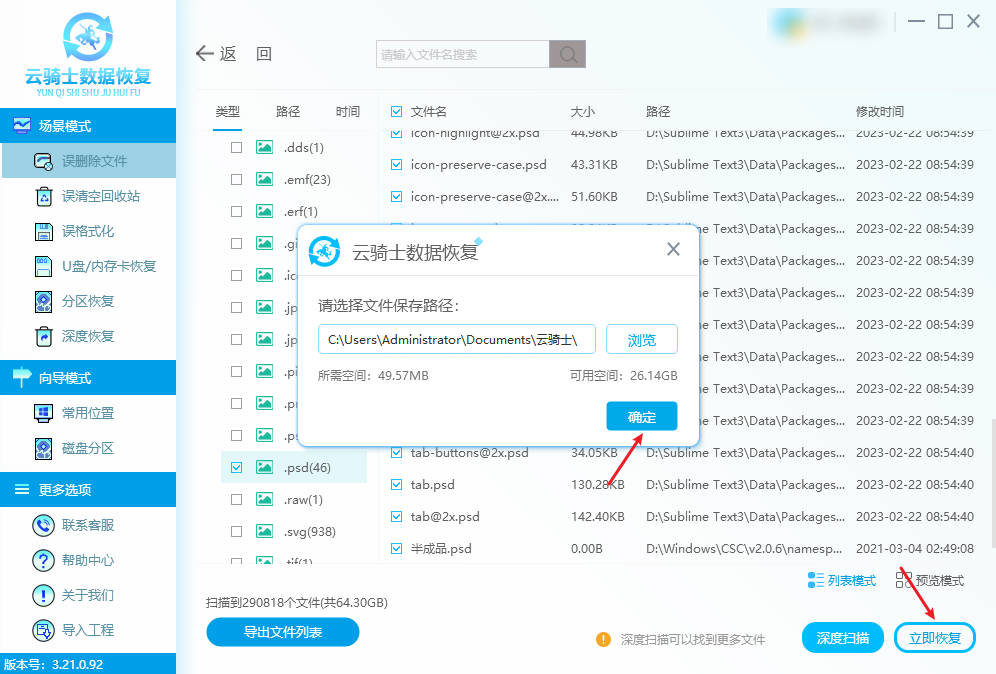This screenshot has height=674, width=996.
Task: Uncheck 半成品.psd file checkbox
Action: (x=396, y=548)
